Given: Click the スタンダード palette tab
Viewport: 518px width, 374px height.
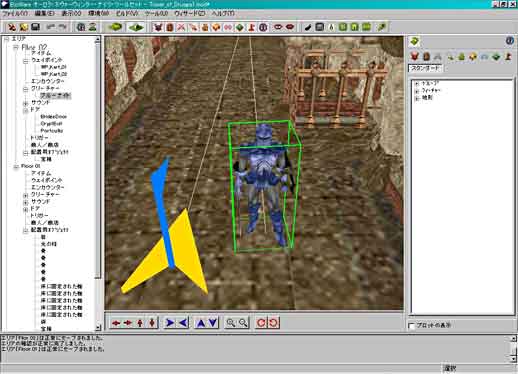Looking at the screenshot, I should [426, 68].
